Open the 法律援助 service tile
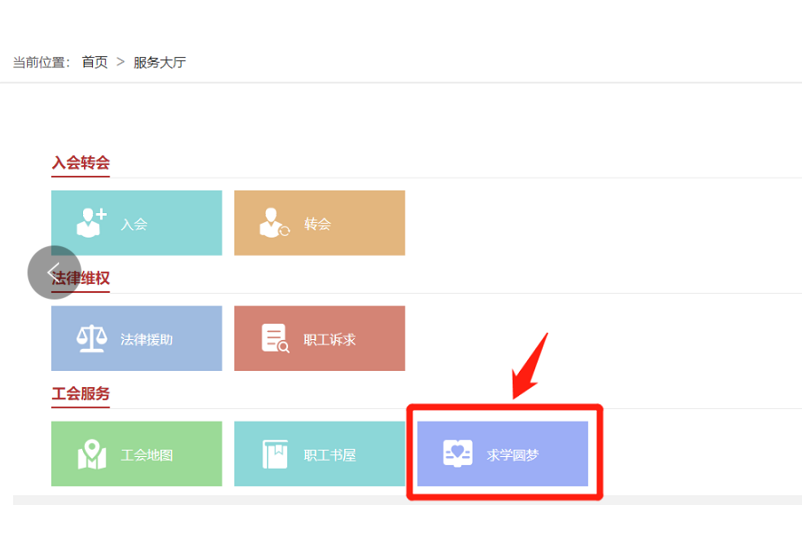The height and width of the screenshot is (546, 802). coord(137,338)
